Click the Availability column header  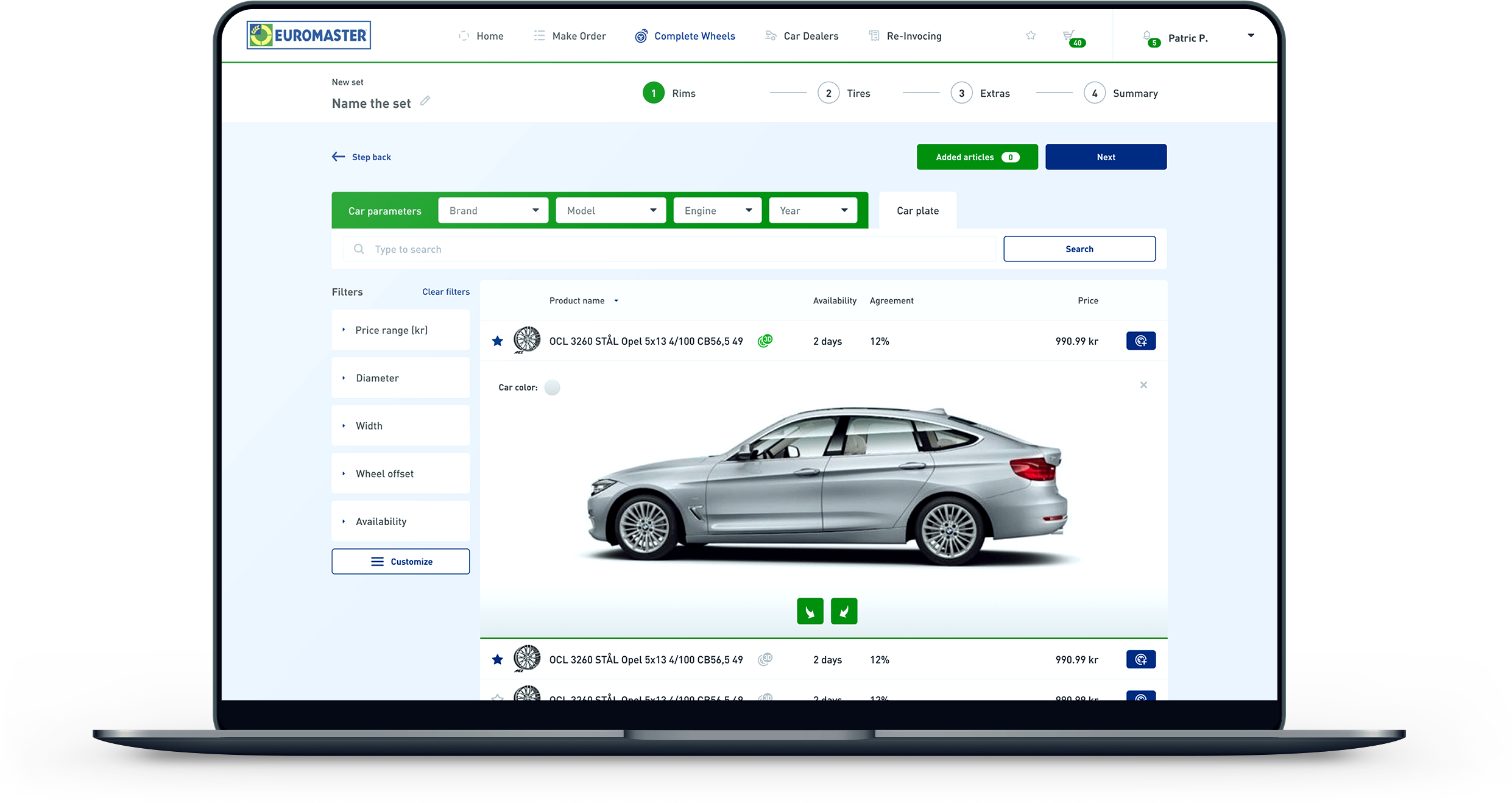pos(835,301)
